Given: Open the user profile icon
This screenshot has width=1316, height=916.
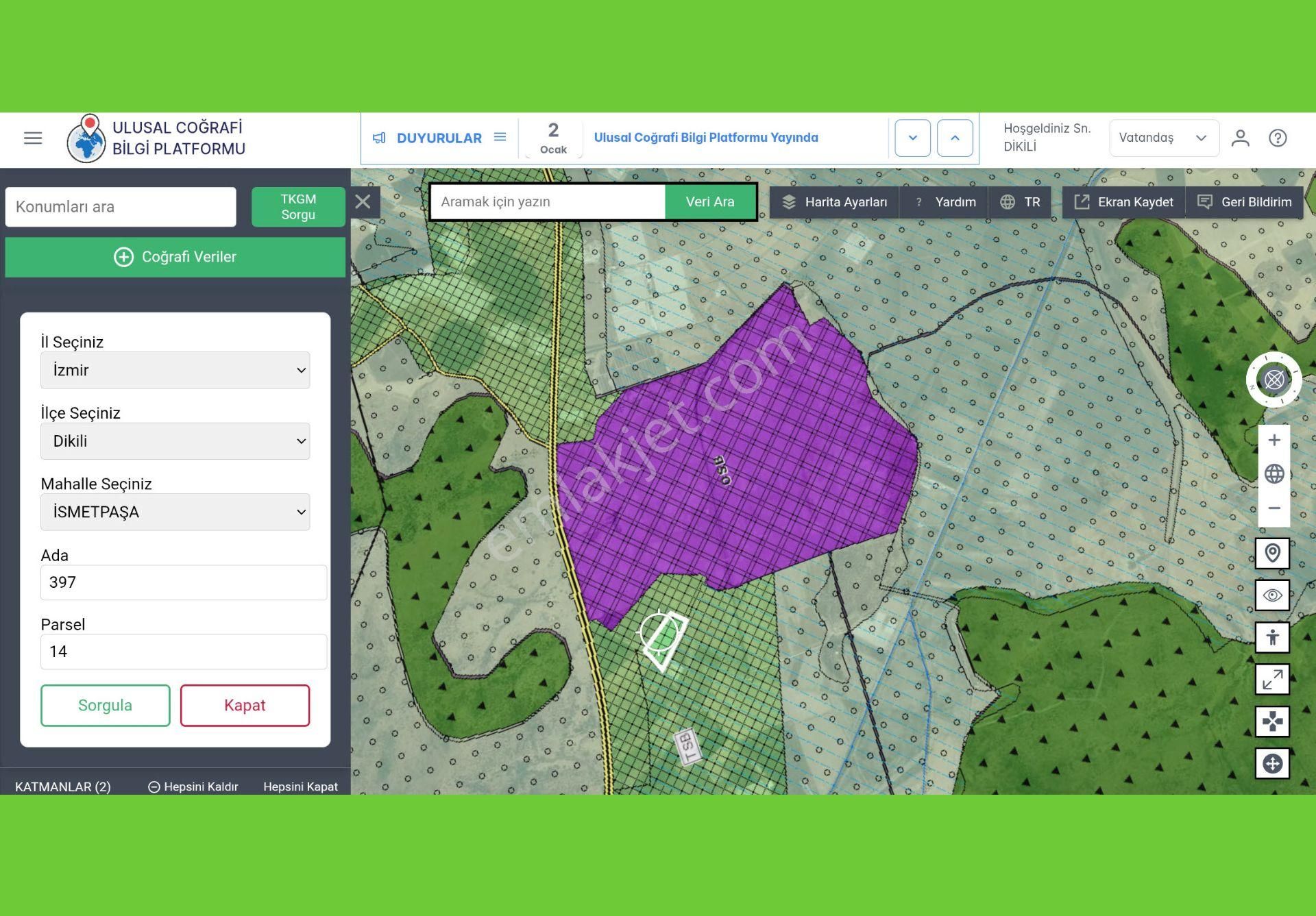Looking at the screenshot, I should 1240,138.
